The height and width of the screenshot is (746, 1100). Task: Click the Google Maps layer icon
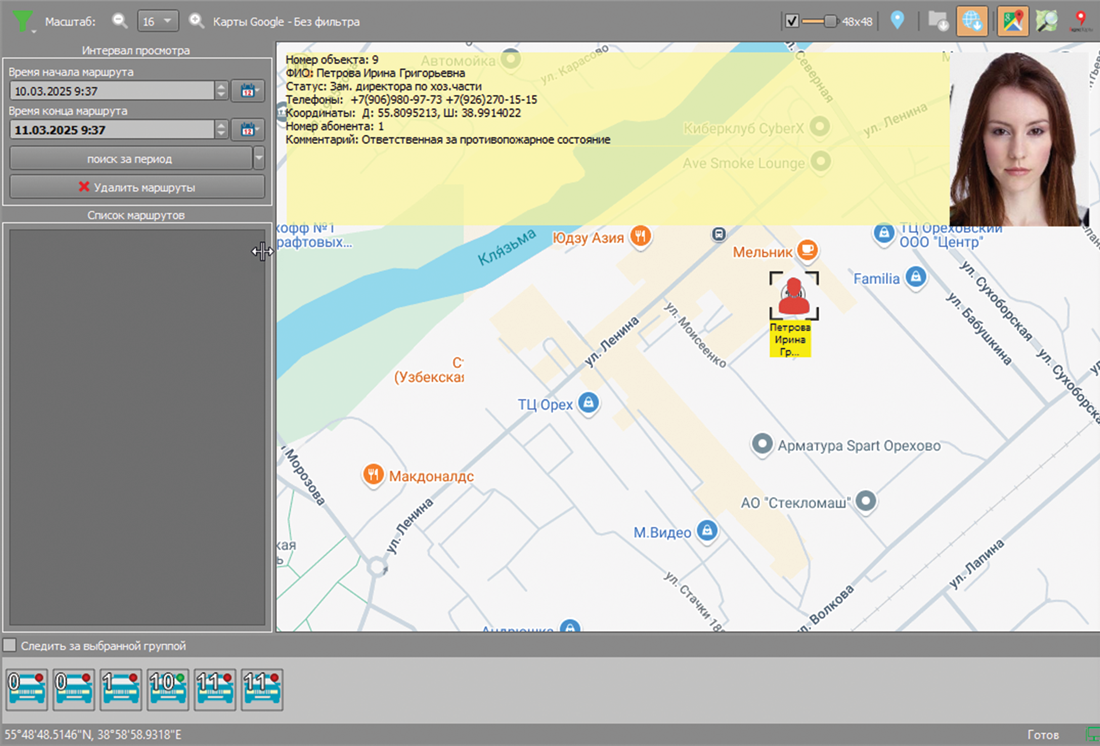tap(1013, 21)
